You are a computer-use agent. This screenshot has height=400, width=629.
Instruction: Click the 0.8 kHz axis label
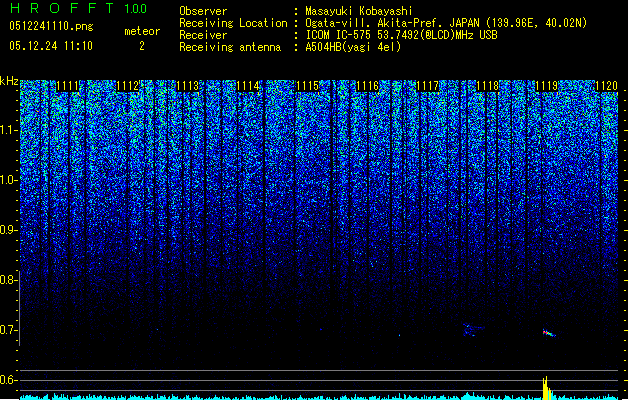(8, 280)
